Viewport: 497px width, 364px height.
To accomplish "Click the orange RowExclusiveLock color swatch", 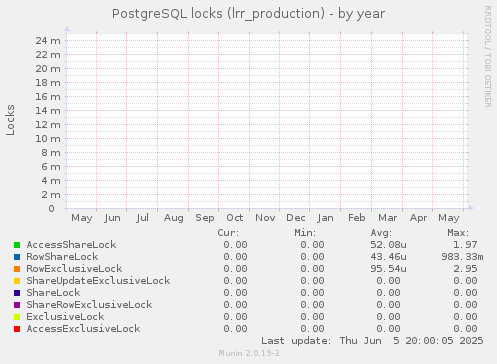I will click(17, 269).
